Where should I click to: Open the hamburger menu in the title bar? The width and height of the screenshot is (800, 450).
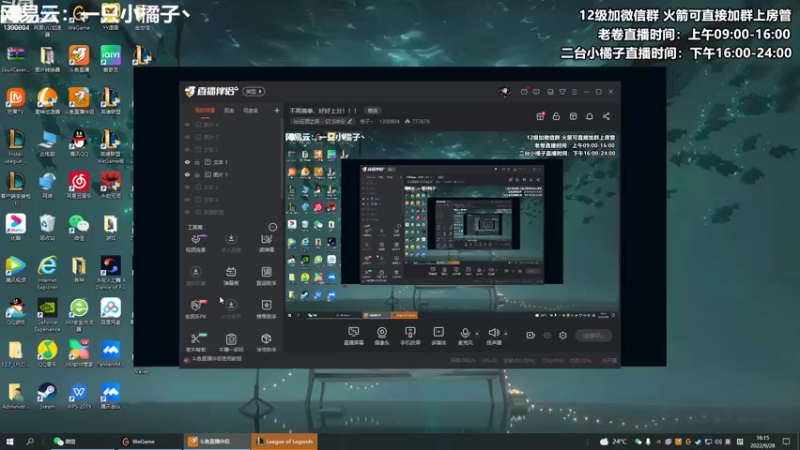[x=574, y=92]
